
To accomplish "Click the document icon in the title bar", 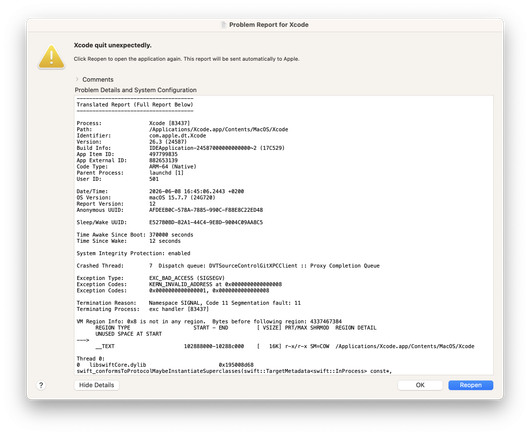I will pos(223,25).
